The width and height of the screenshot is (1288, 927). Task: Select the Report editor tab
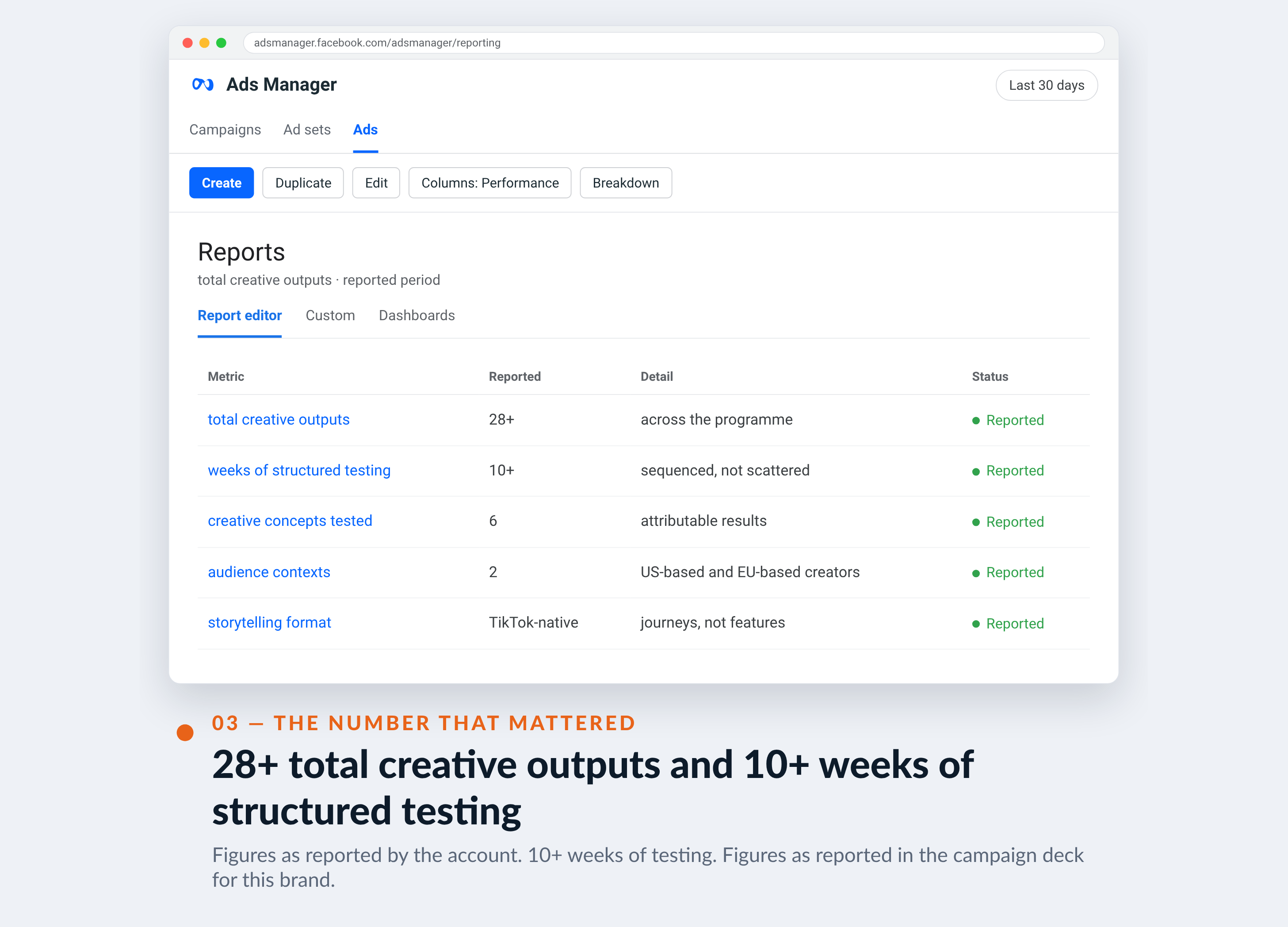coord(240,316)
